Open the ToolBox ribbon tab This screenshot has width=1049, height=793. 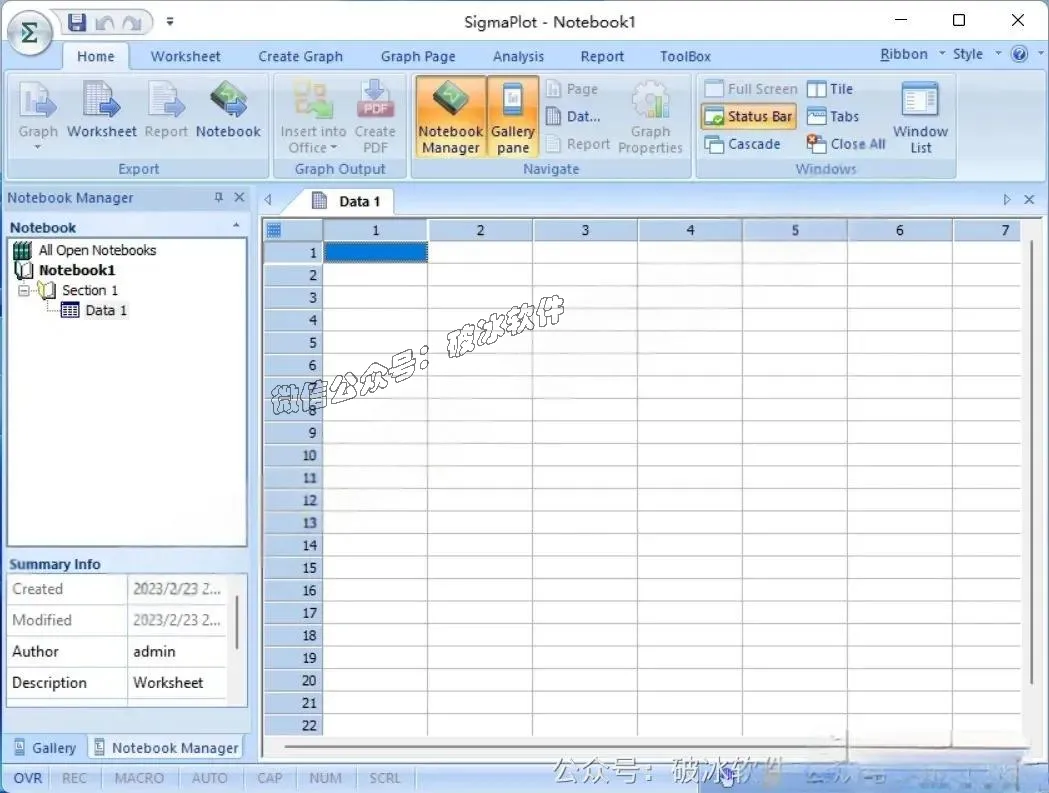tap(685, 56)
